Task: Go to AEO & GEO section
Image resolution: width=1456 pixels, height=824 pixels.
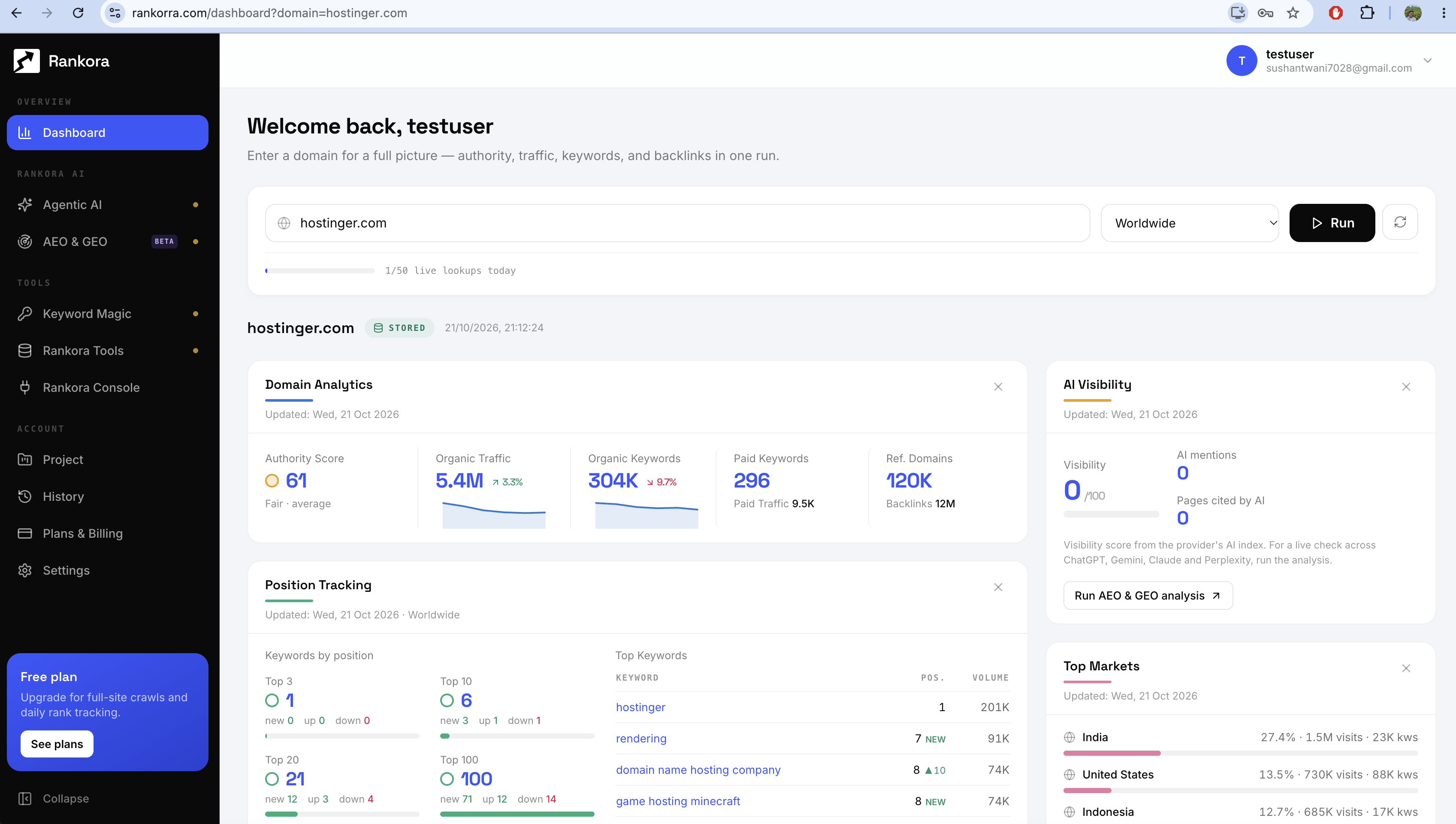Action: click(x=108, y=242)
